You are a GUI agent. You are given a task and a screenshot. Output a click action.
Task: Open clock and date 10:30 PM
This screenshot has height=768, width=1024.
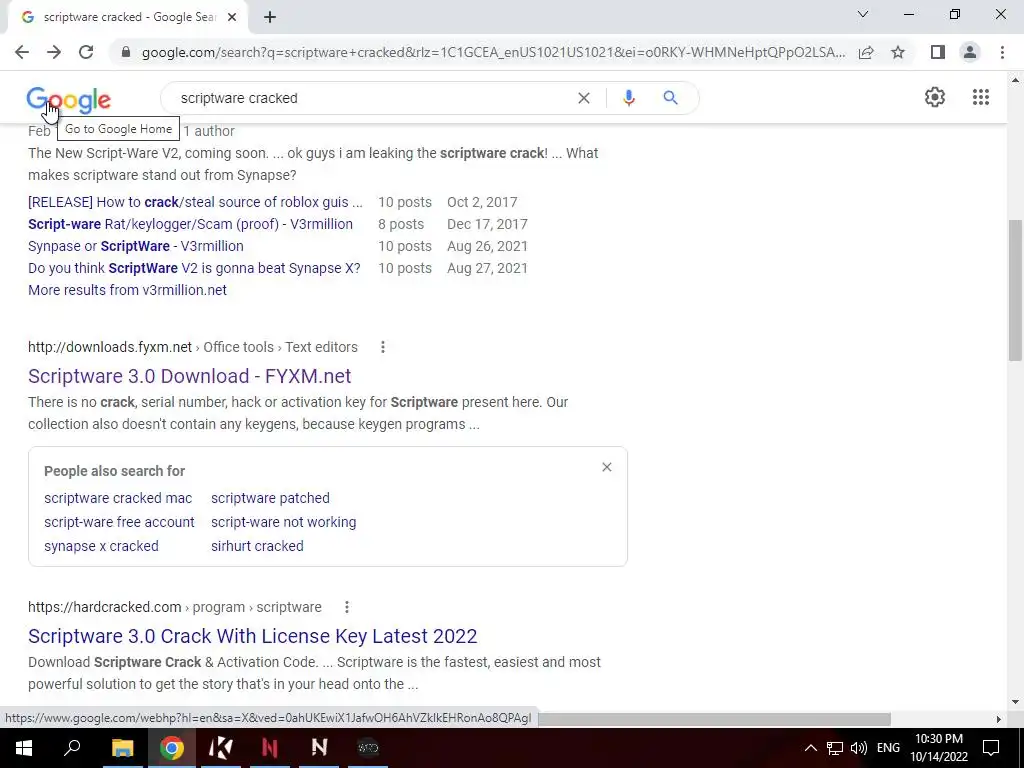tap(938, 748)
